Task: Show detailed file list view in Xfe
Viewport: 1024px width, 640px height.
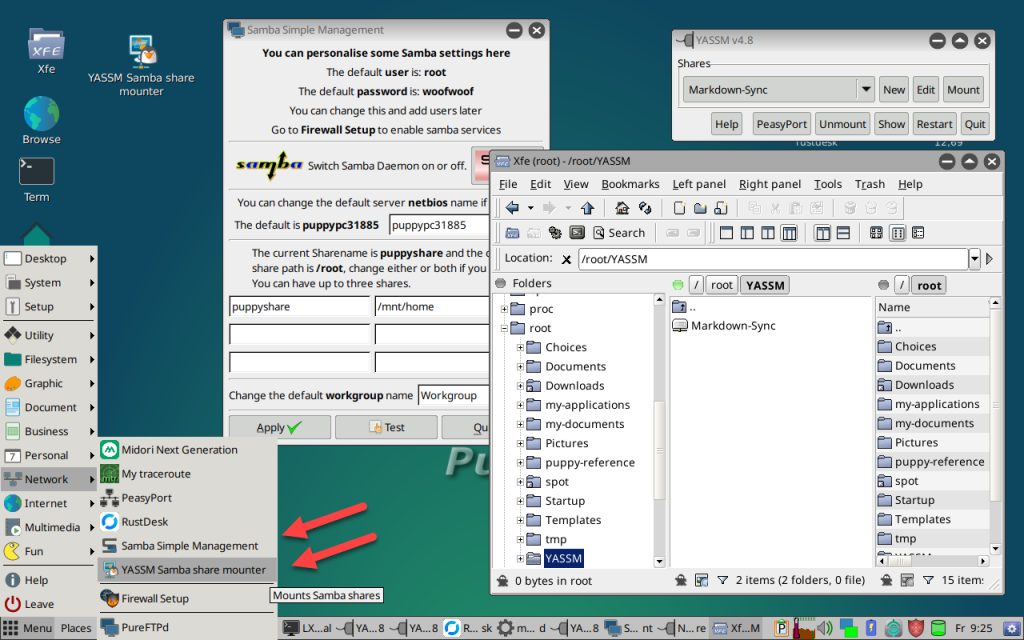Action: click(918, 232)
